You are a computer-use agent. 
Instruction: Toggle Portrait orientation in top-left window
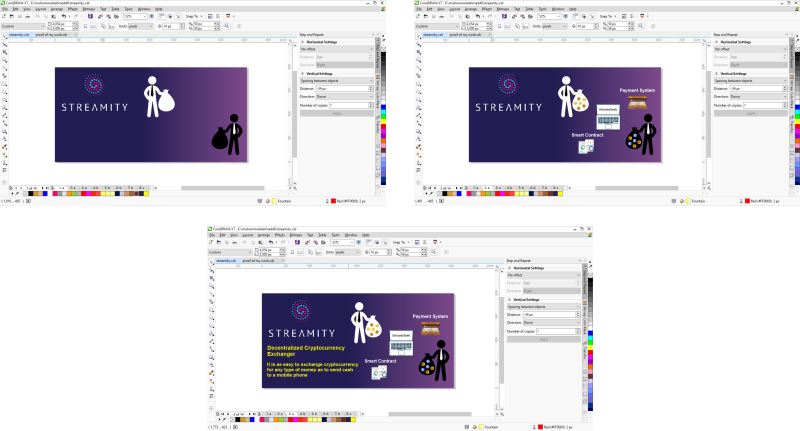85,26
